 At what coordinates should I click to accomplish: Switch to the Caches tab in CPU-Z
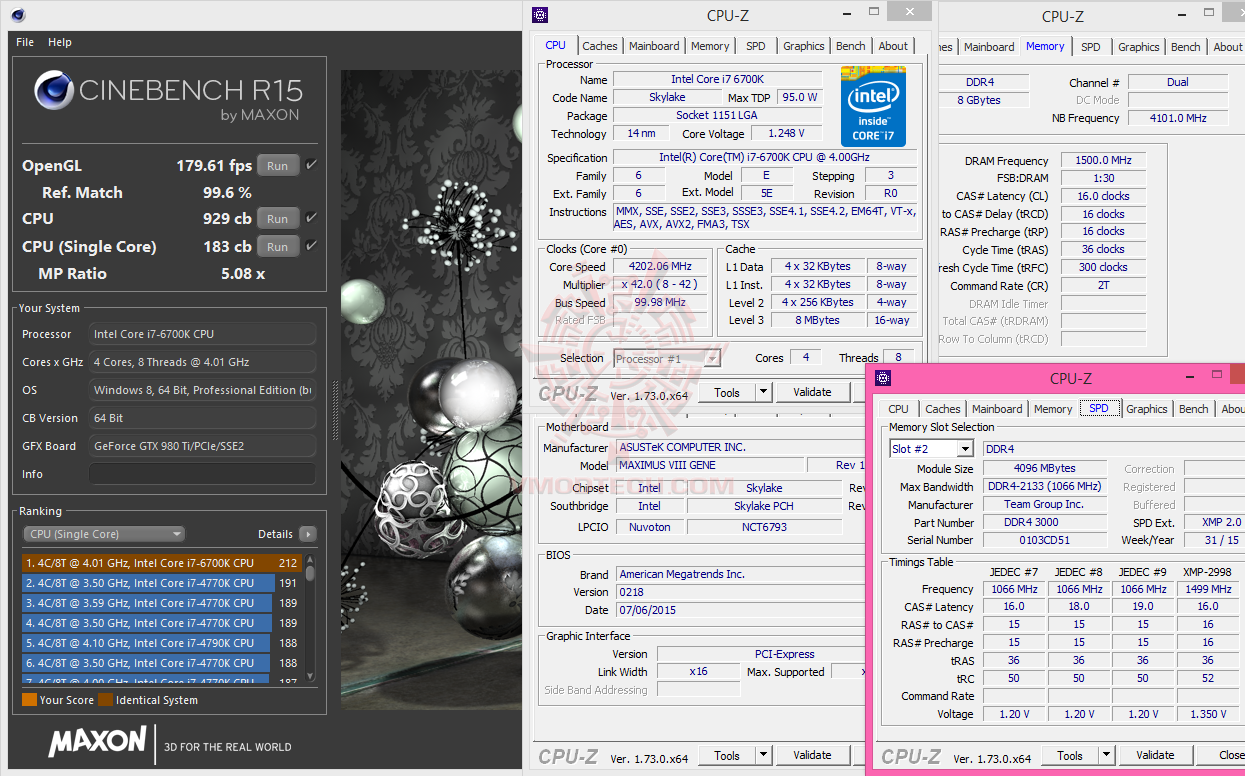point(600,46)
